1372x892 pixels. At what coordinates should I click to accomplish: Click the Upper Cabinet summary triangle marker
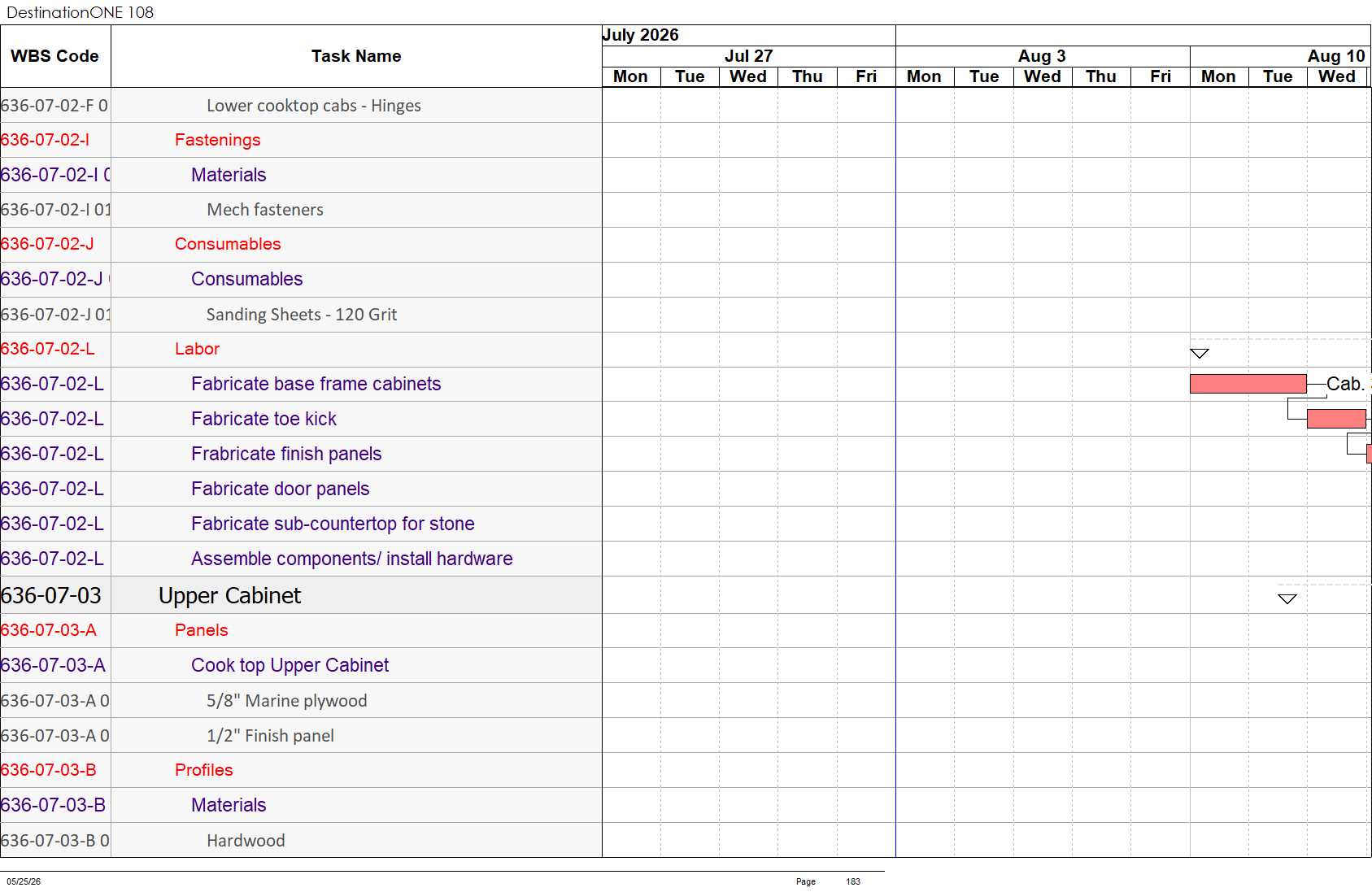[1287, 598]
